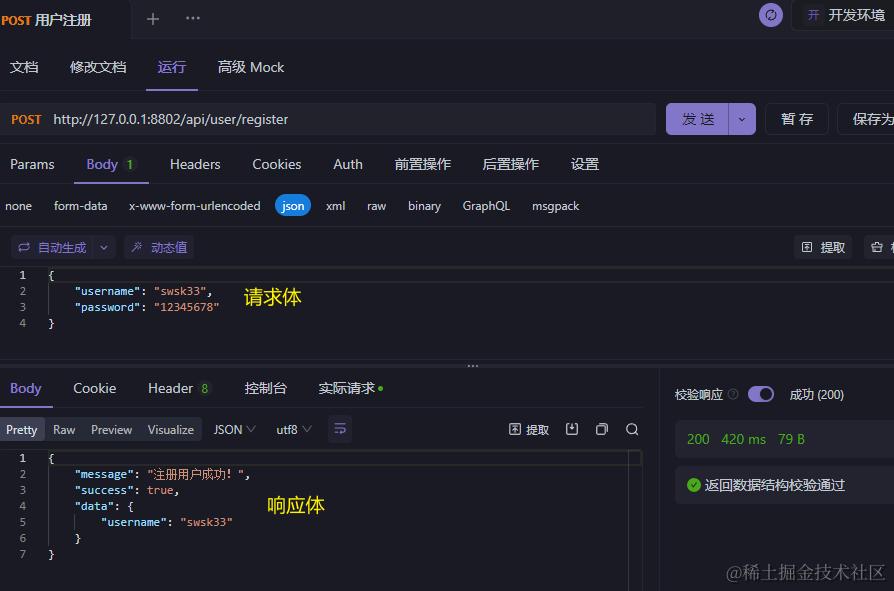
Task: Copy the response body with copy icon
Action: [x=602, y=429]
